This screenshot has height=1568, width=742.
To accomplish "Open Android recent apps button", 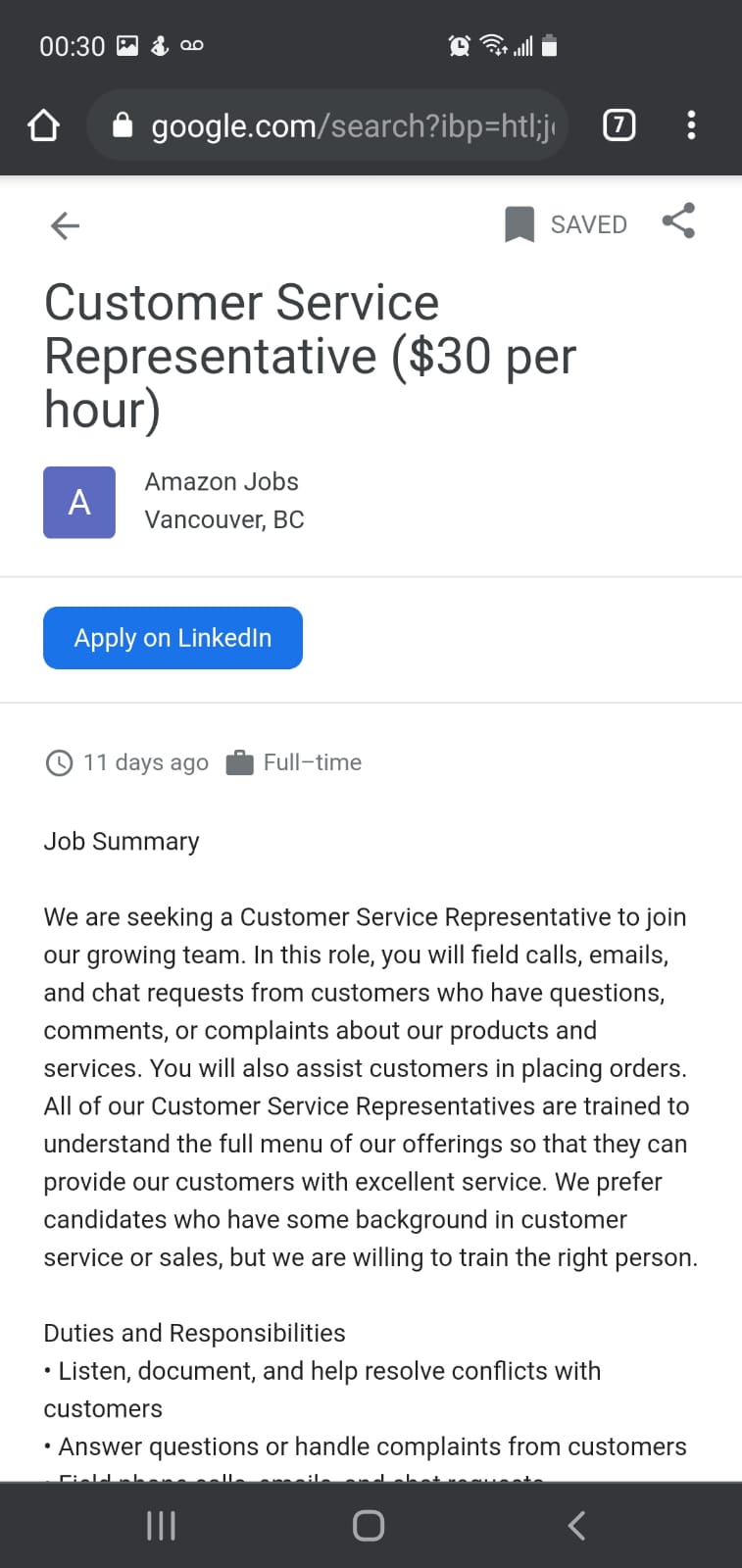I will (161, 1525).
